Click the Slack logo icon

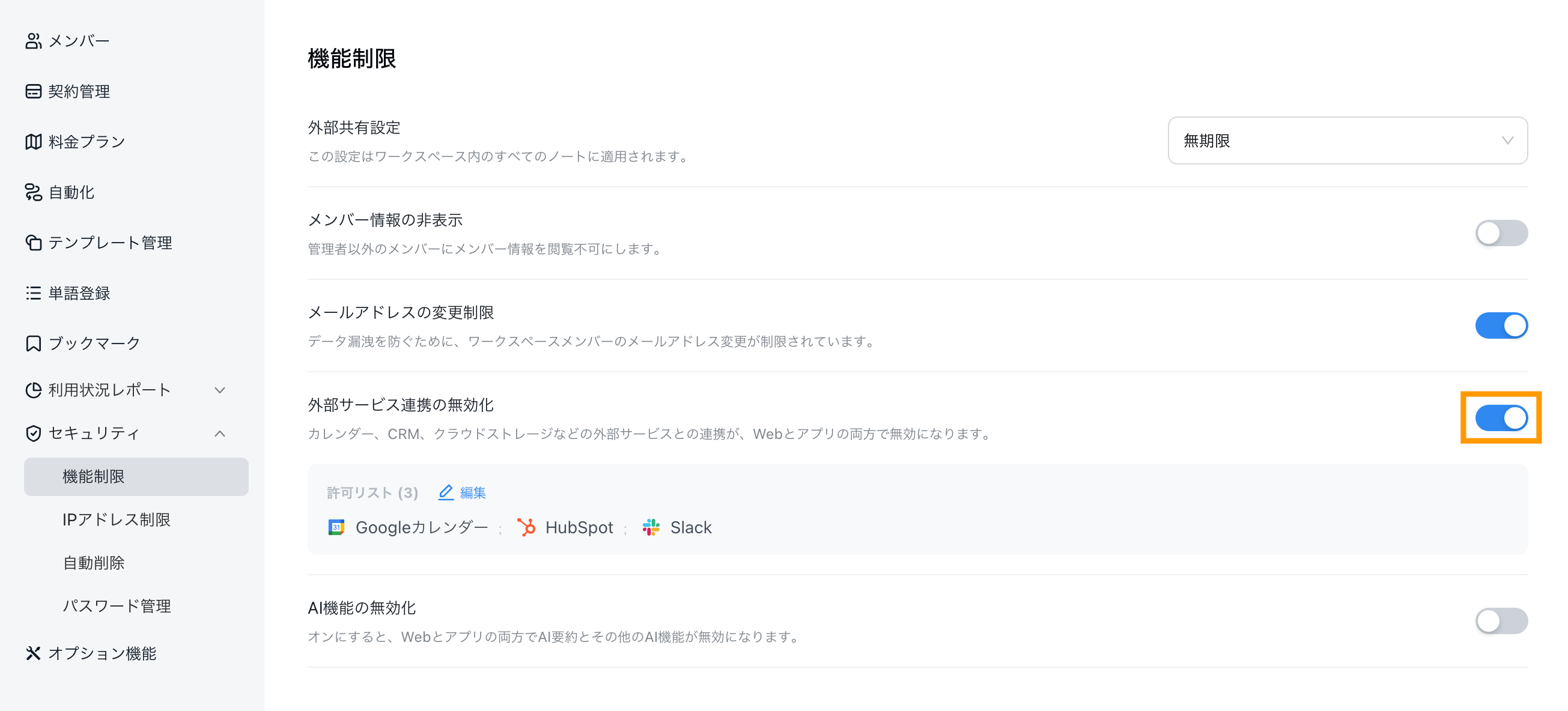(x=651, y=527)
